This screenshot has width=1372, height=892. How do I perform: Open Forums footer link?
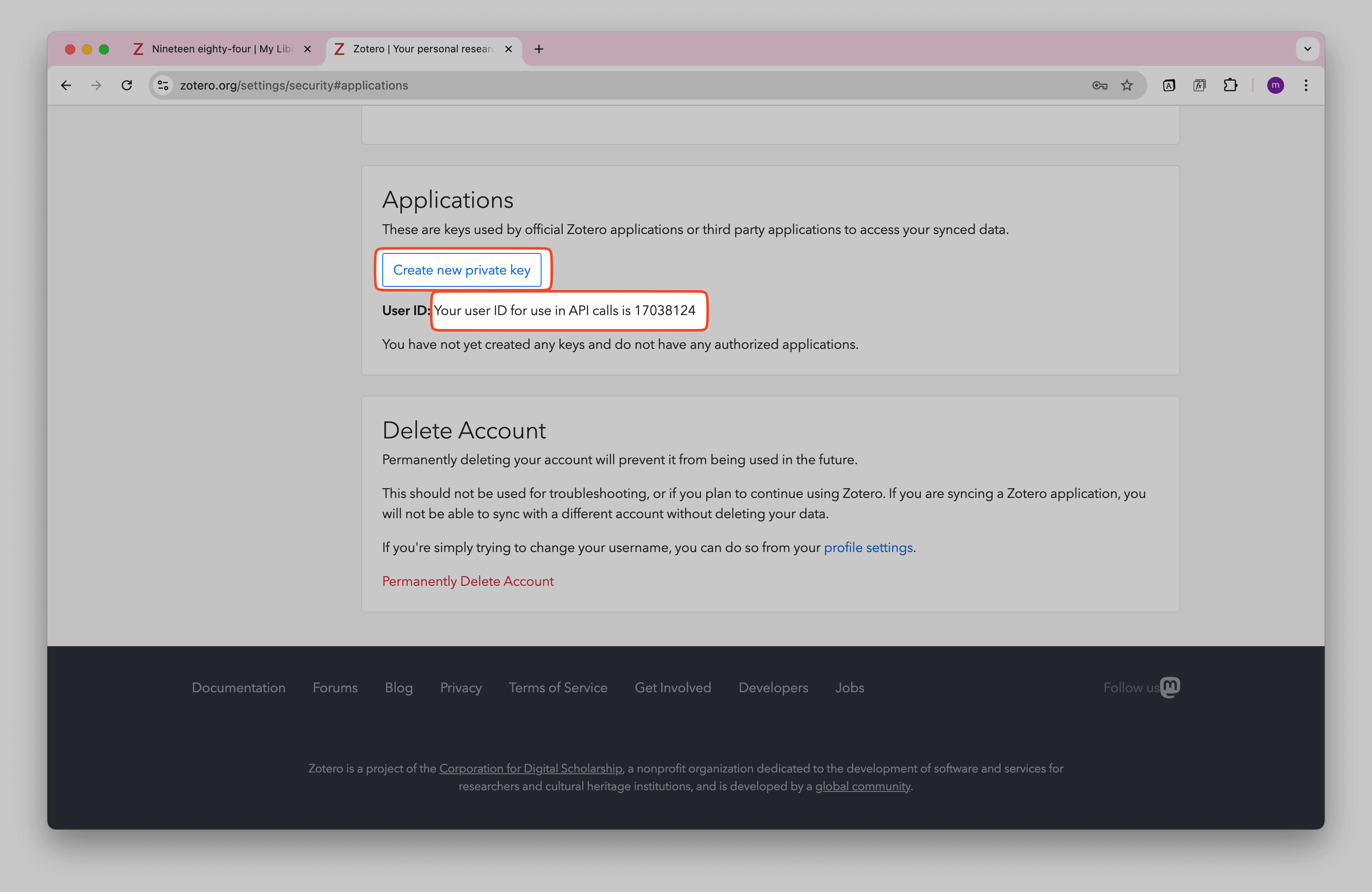point(335,688)
